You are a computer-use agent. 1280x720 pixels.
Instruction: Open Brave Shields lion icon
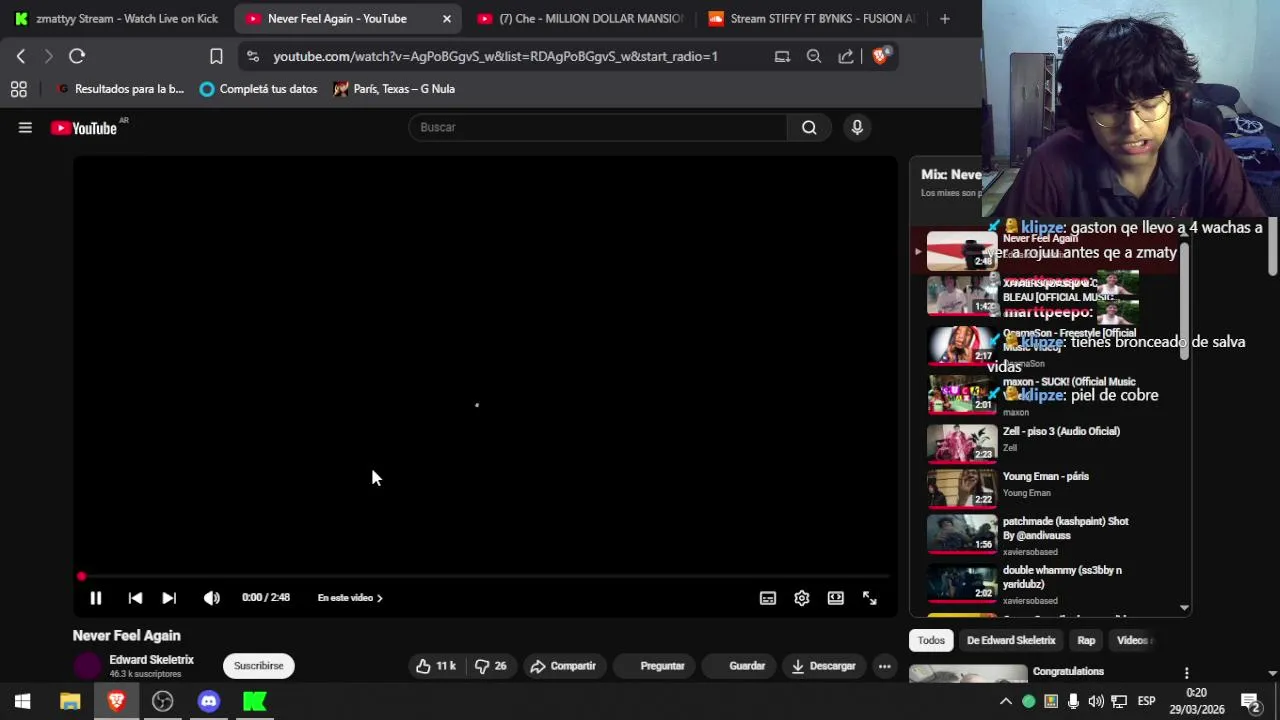[880, 57]
